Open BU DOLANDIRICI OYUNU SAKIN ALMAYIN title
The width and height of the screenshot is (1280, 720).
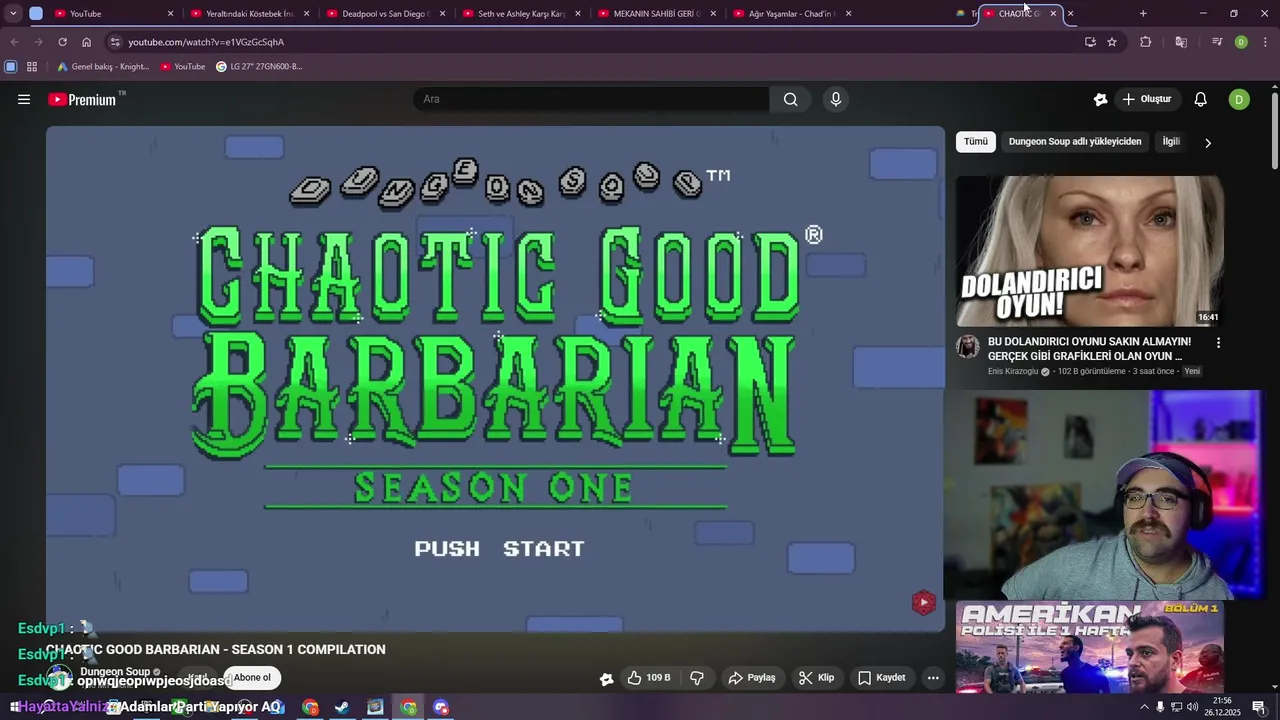point(1089,349)
